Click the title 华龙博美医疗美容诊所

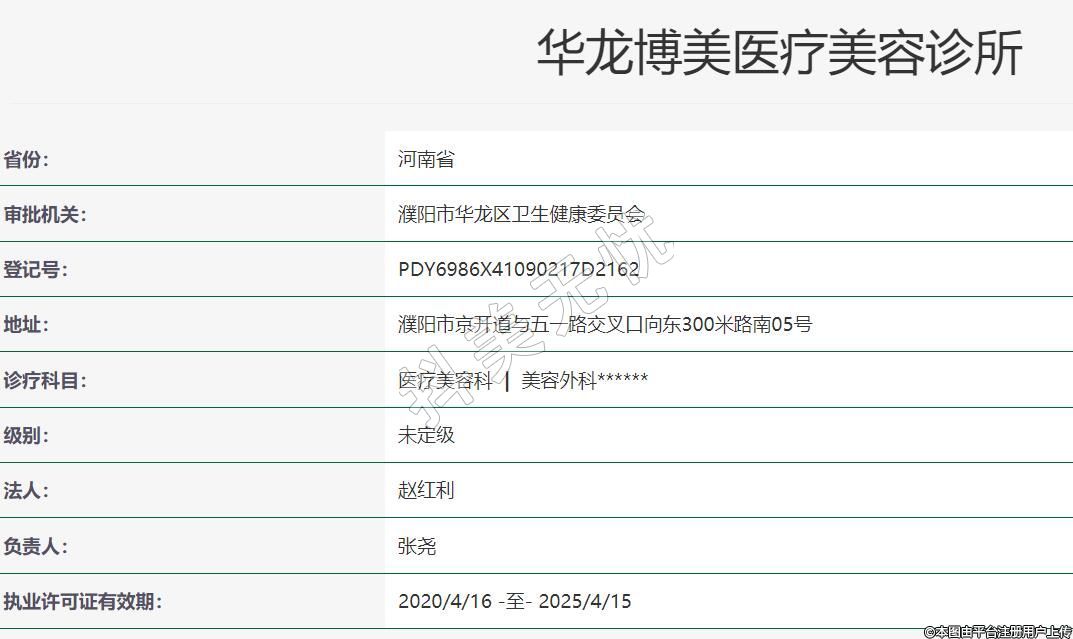(779, 53)
